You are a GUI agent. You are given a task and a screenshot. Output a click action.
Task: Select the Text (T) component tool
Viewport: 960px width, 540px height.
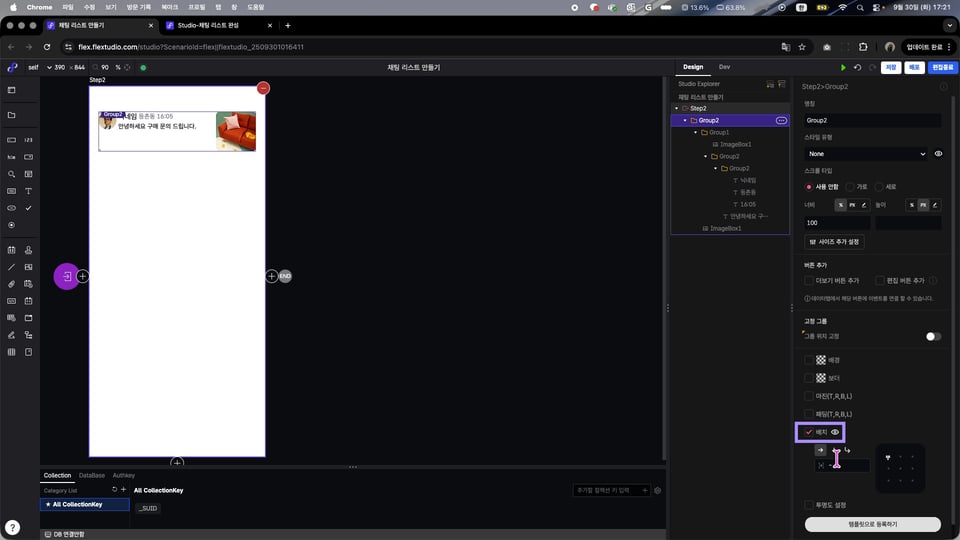28,190
